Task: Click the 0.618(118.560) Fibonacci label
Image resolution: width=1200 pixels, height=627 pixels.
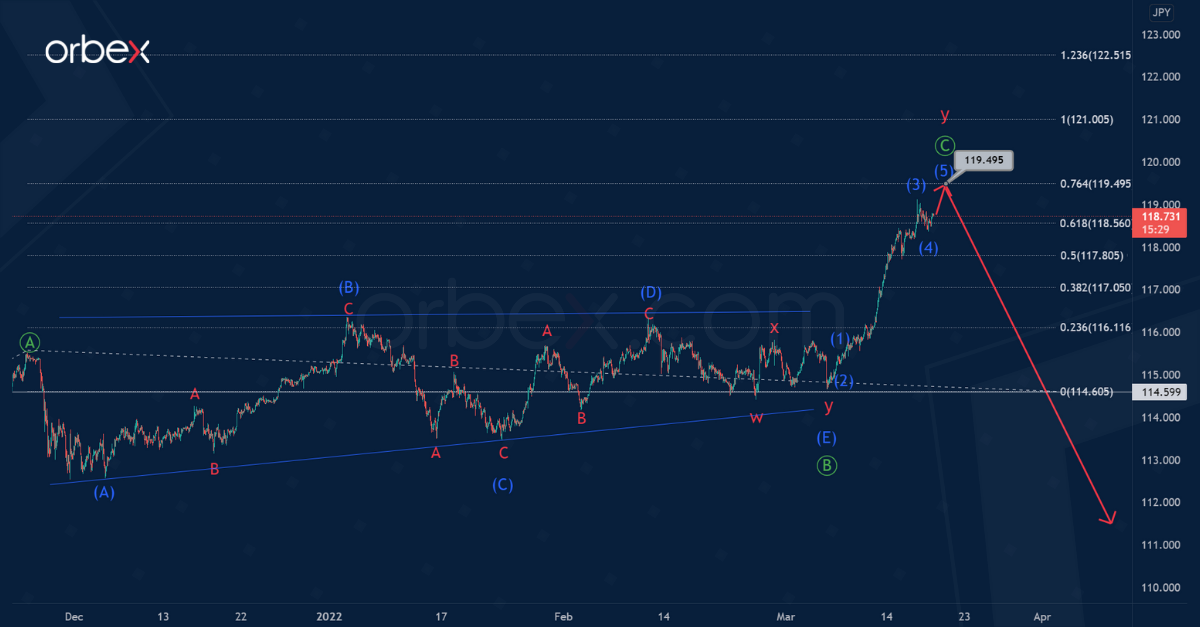Action: [x=1096, y=224]
